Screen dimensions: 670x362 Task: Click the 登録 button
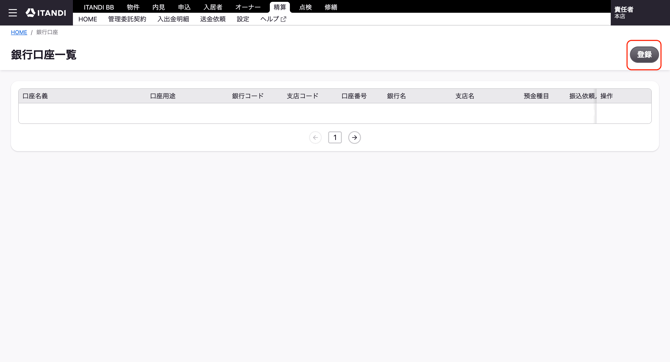[x=644, y=55]
